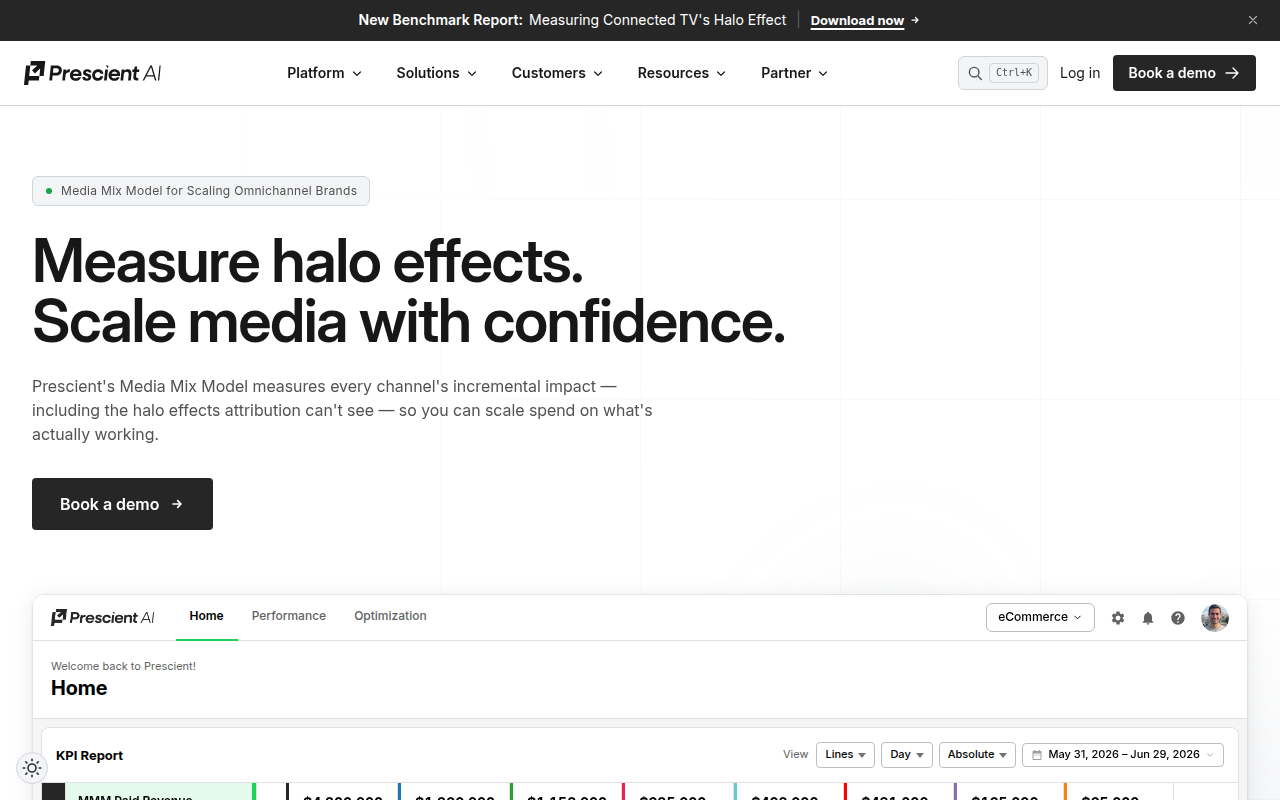The width and height of the screenshot is (1280, 800).
Task: Open the search box with Ctrl+K
Action: [x=1003, y=73]
